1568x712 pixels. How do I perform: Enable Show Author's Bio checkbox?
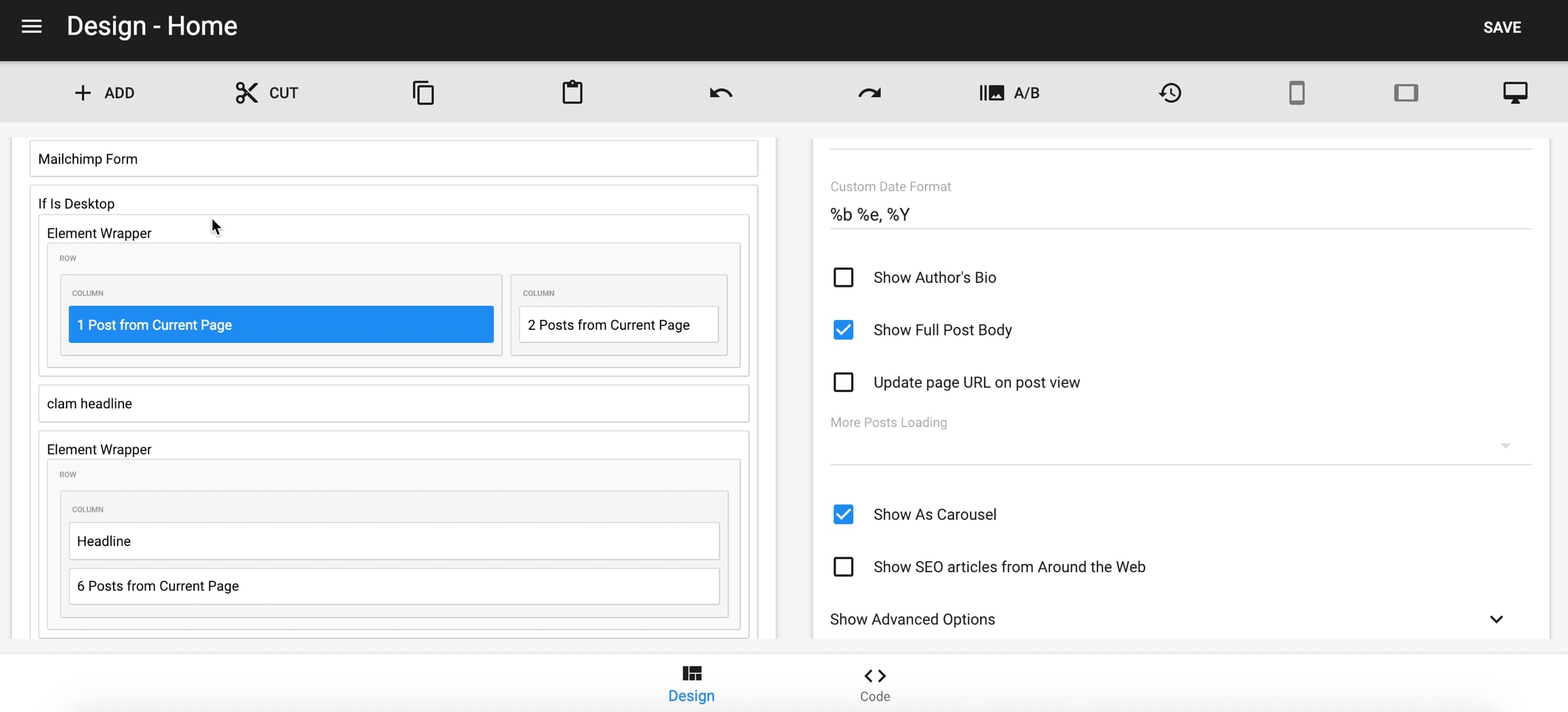(x=843, y=278)
